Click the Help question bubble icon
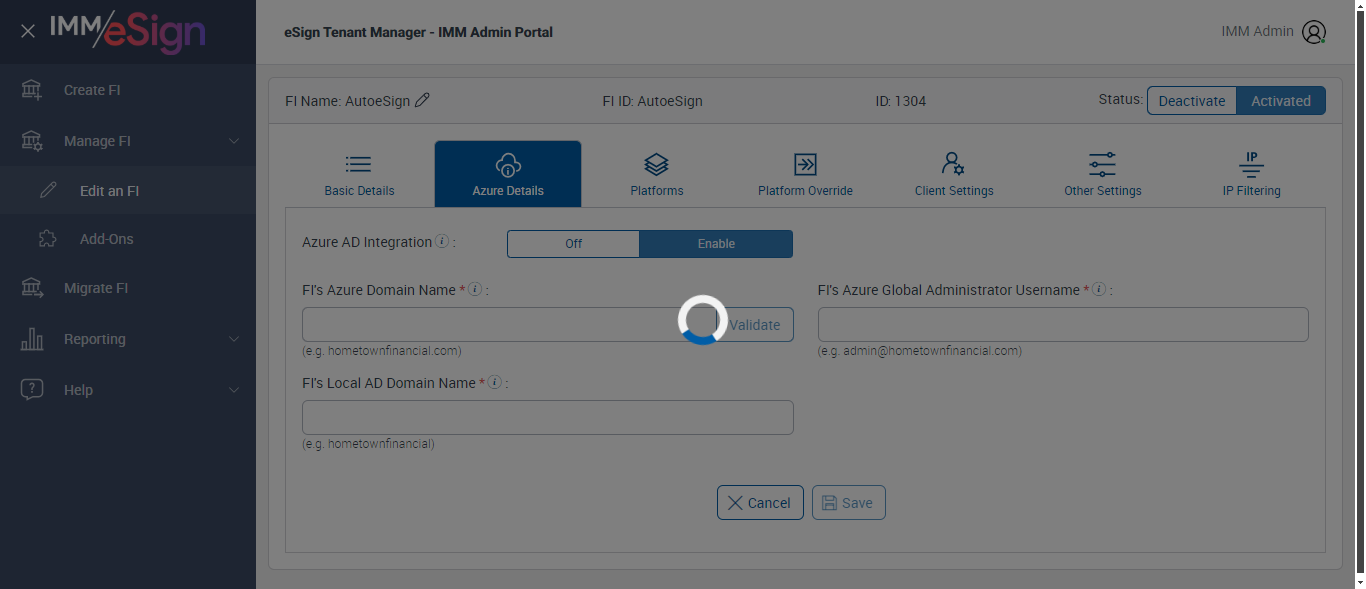The image size is (1366, 589). coord(32,390)
